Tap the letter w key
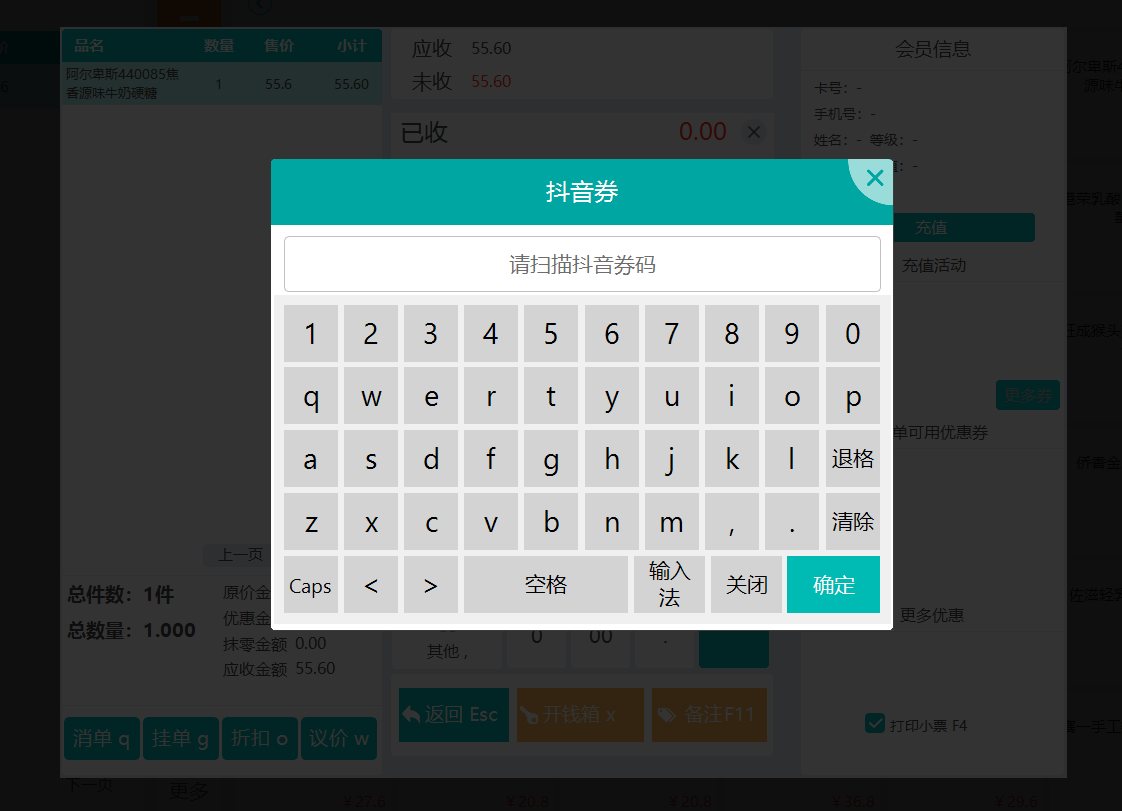This screenshot has width=1122, height=811. coord(371,396)
